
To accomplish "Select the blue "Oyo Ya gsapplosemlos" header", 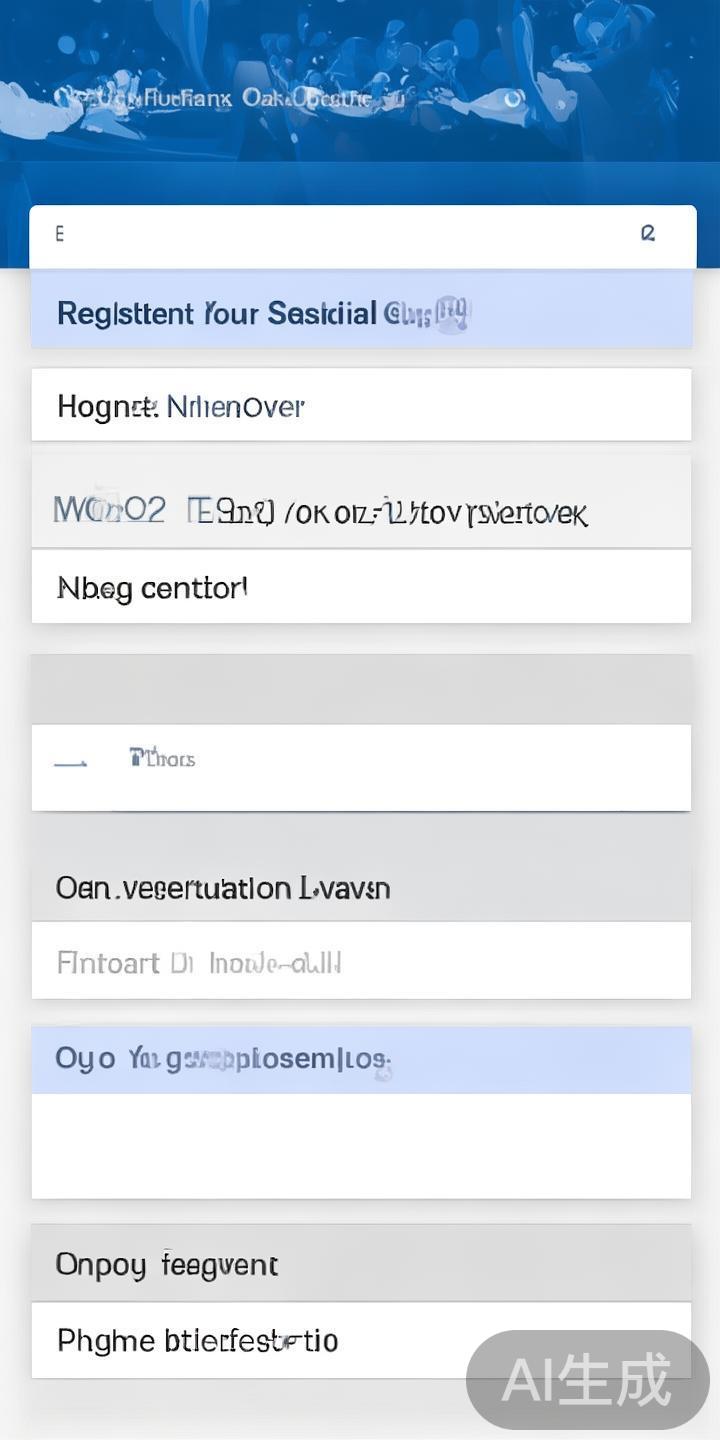I will [x=360, y=1058].
